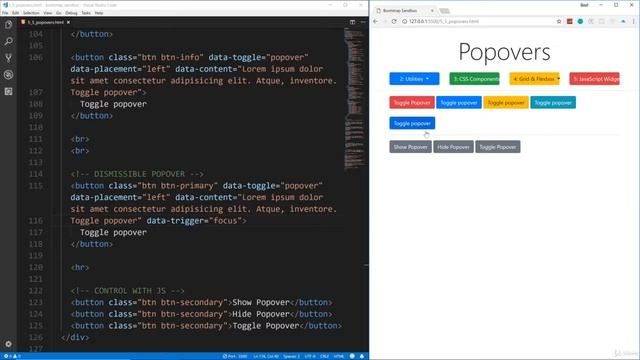Click the red Toggle Popover button
Viewport: 640px width, 360px height.
[412, 102]
